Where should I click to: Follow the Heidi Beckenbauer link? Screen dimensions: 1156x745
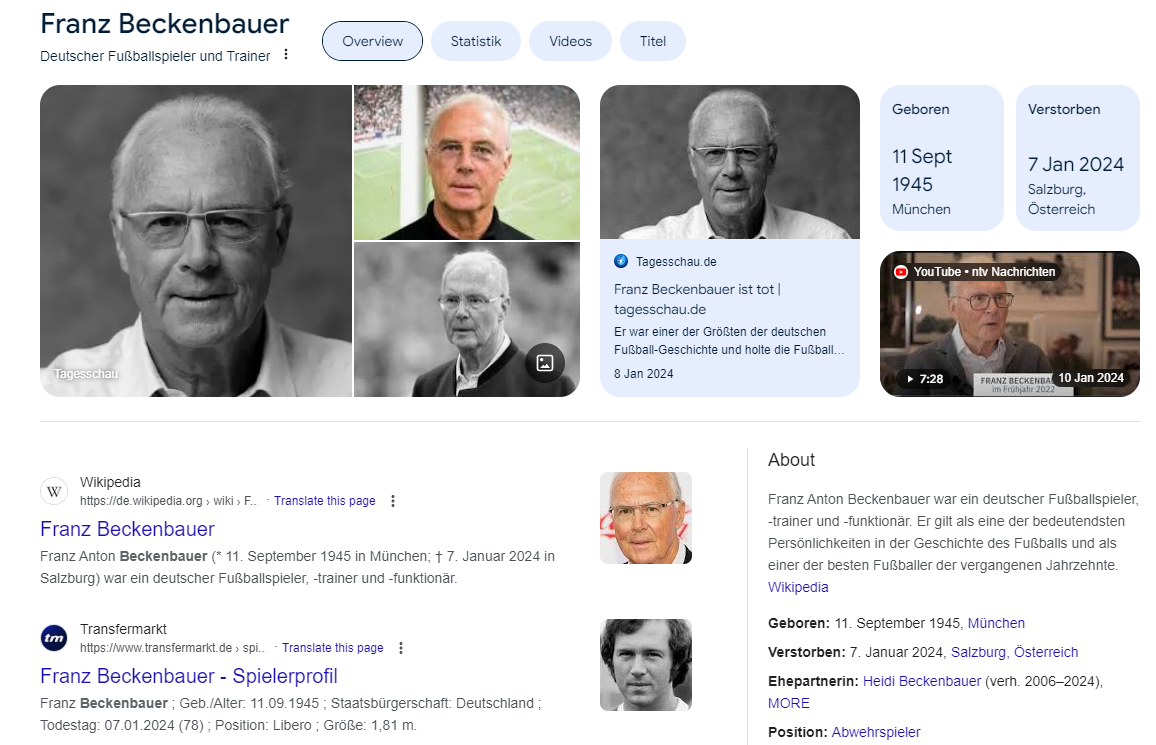[922, 681]
